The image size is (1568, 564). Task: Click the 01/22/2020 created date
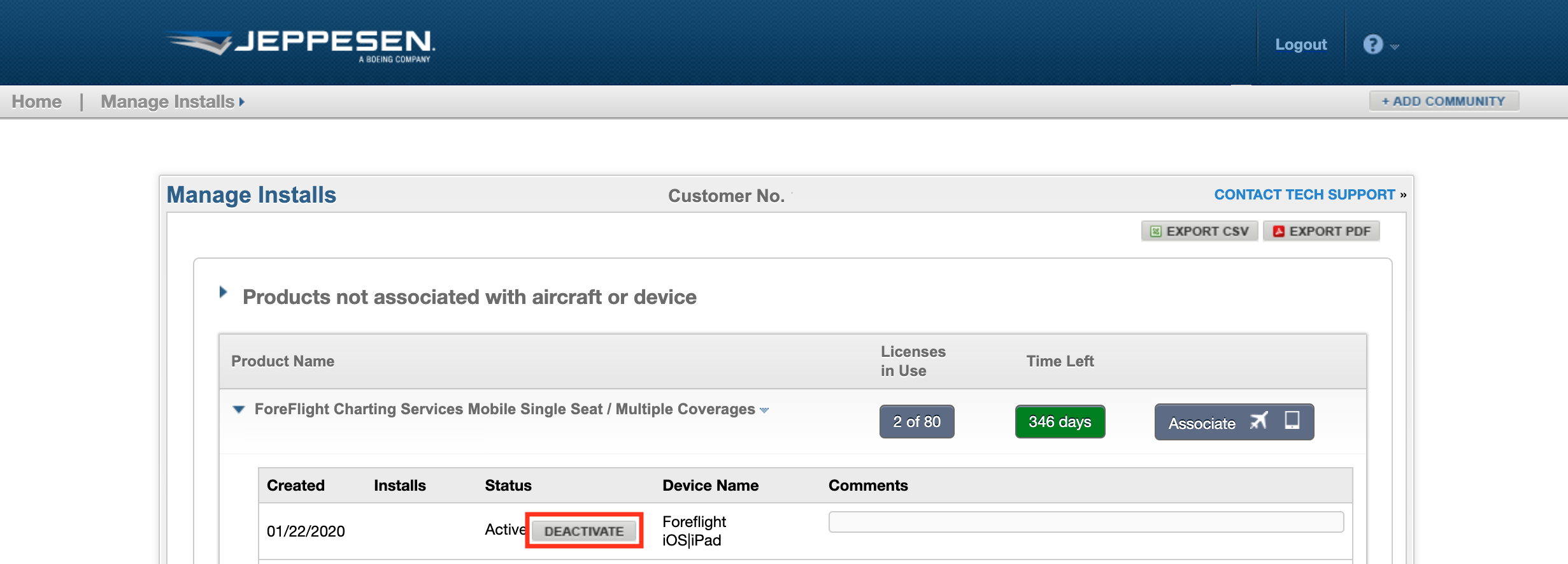pyautogui.click(x=306, y=531)
